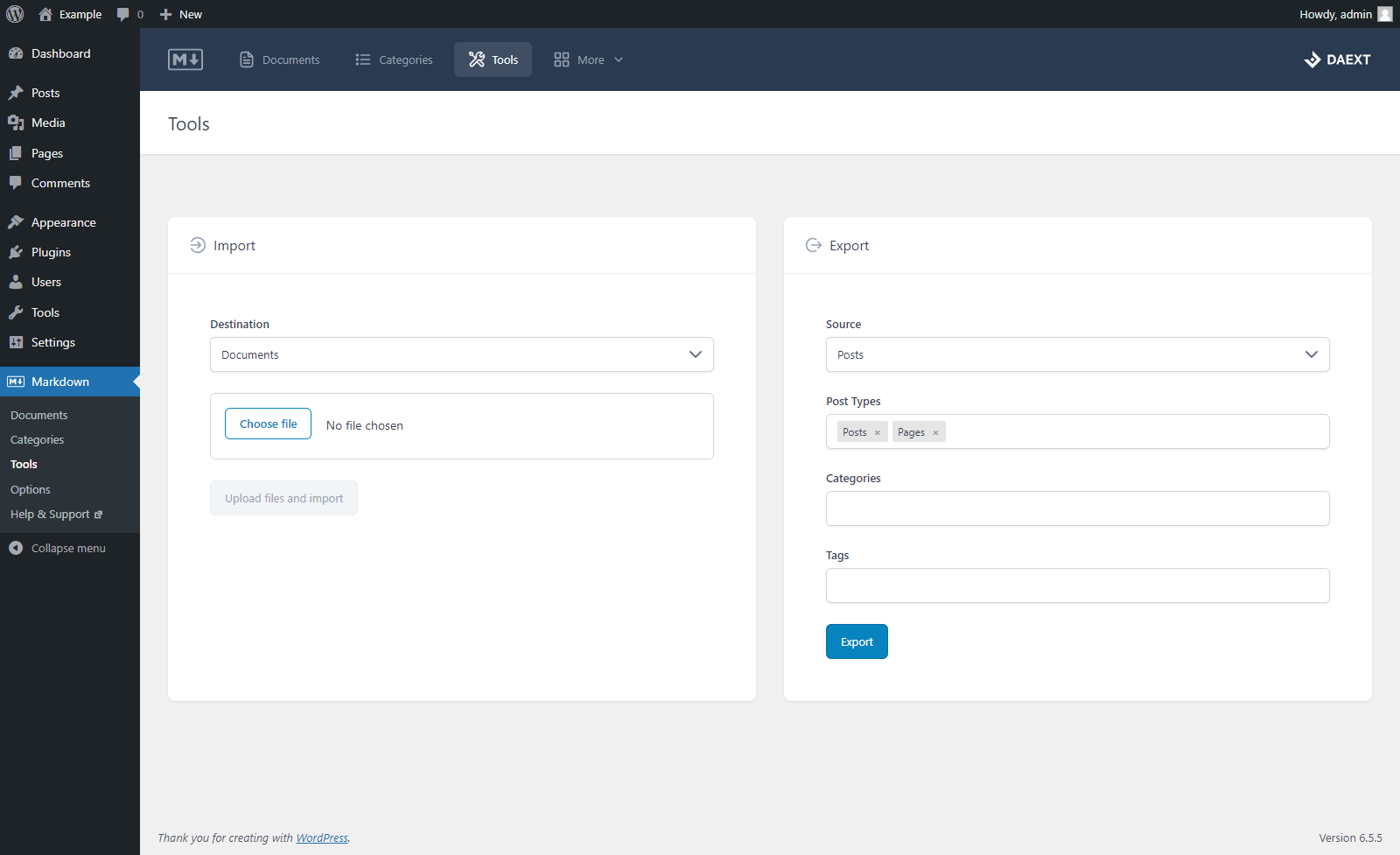Click the WordPress logo icon
The width and height of the screenshot is (1400, 855).
pos(15,14)
